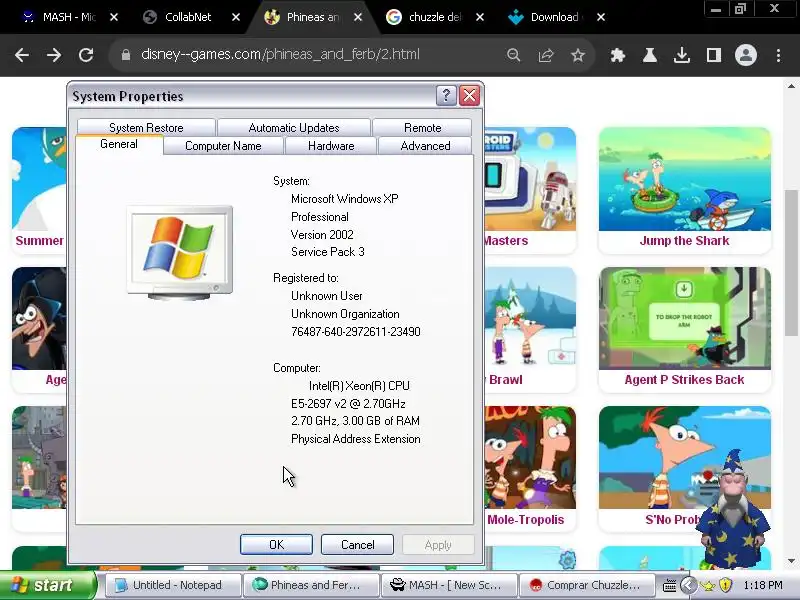Open Untitled - Notepad from the taskbar
The image size is (800, 600).
pos(172,585)
